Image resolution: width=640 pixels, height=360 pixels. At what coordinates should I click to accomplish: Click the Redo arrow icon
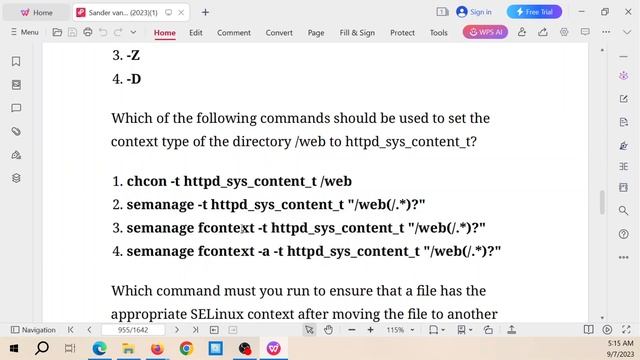118,32
